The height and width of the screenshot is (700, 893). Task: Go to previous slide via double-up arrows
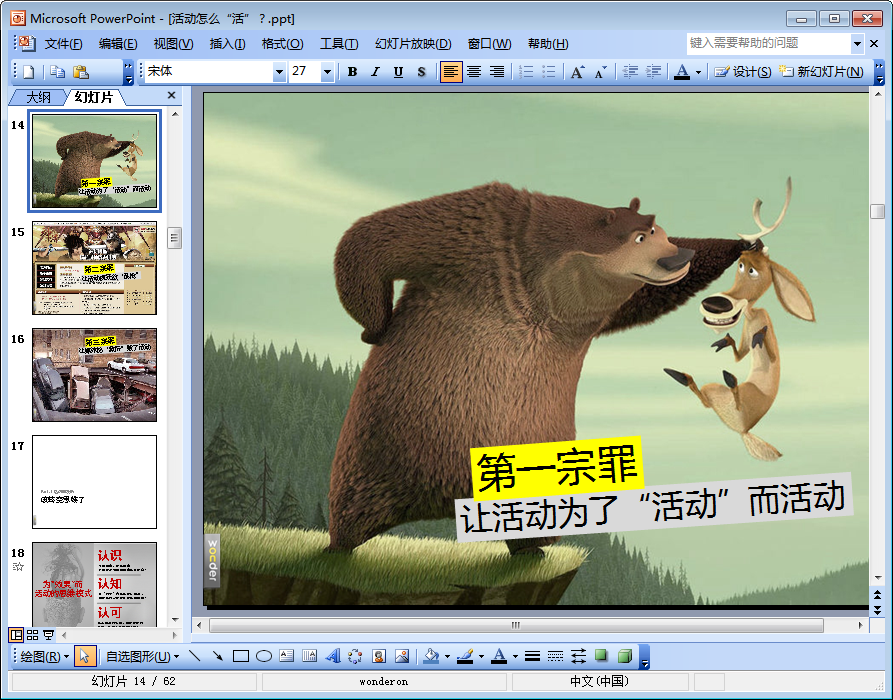[x=877, y=595]
